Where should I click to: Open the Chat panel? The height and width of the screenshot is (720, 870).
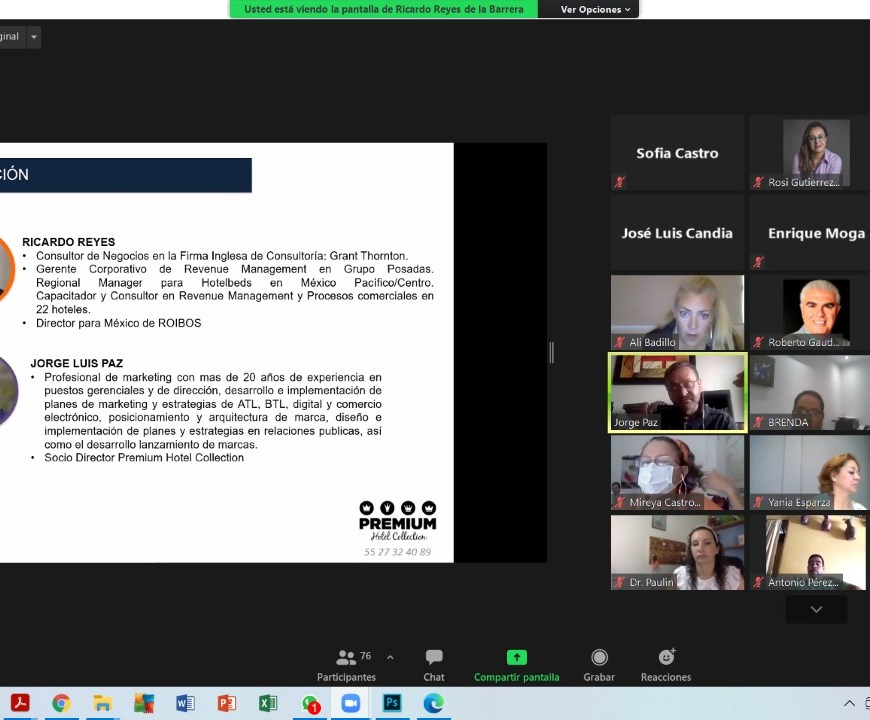pyautogui.click(x=434, y=664)
